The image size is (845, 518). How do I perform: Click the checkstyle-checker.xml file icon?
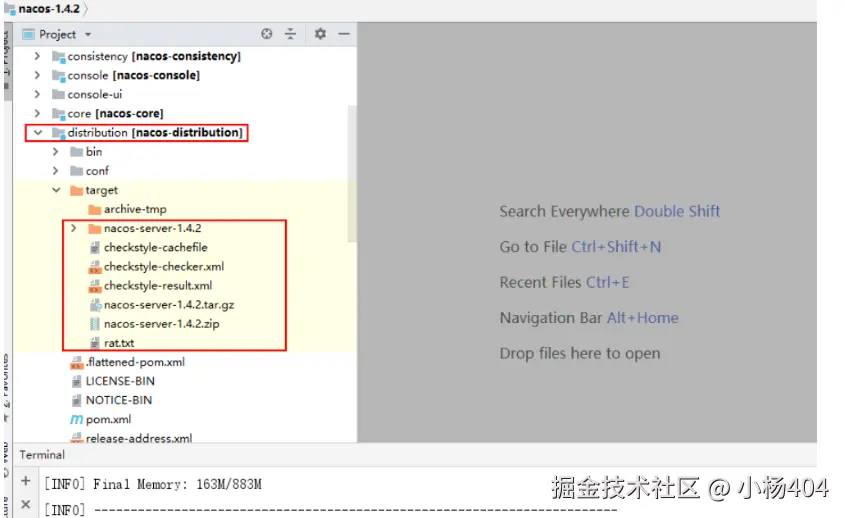(95, 267)
